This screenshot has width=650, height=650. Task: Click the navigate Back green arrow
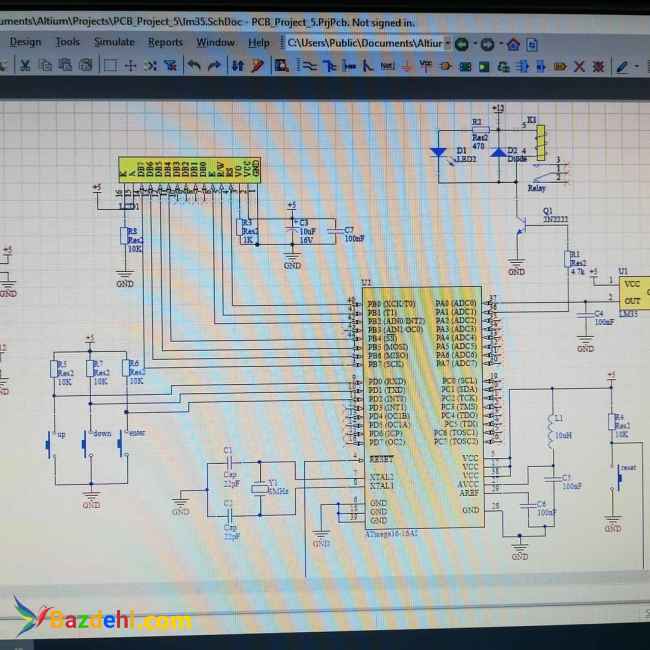(460, 43)
